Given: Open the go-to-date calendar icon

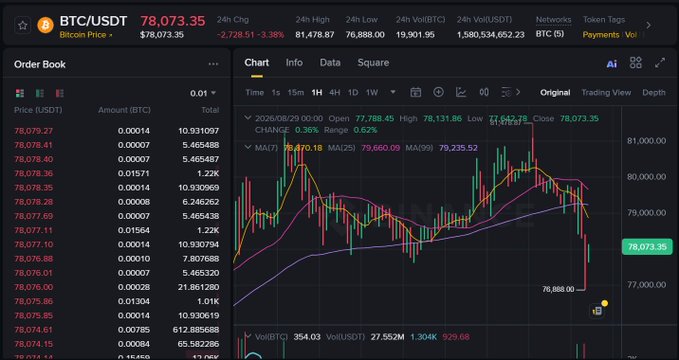Looking at the screenshot, I should pos(415,92).
